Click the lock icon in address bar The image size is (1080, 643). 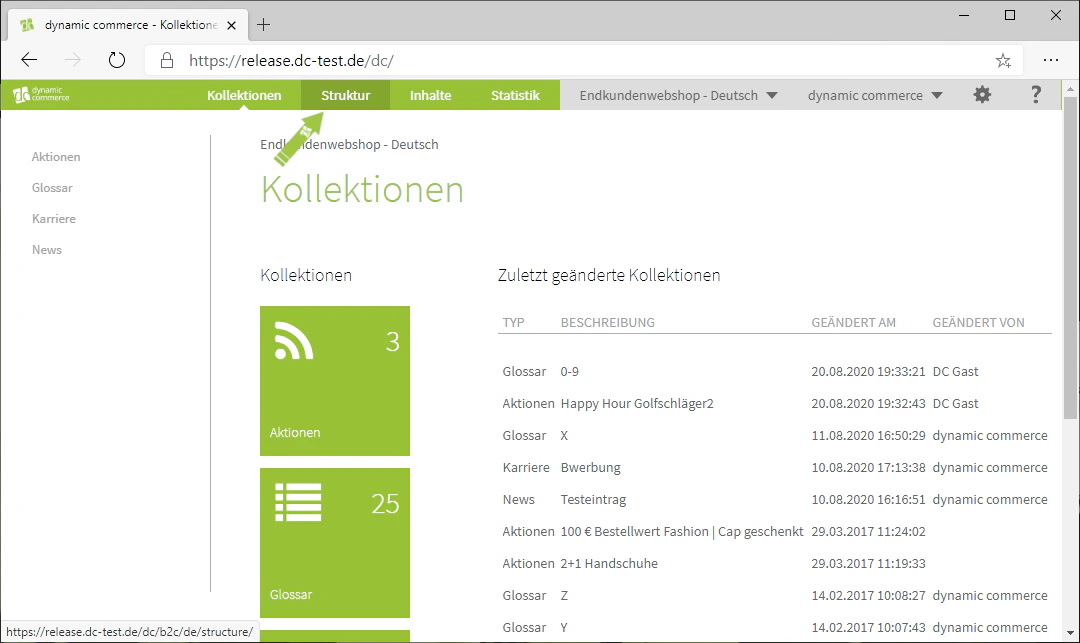[167, 61]
